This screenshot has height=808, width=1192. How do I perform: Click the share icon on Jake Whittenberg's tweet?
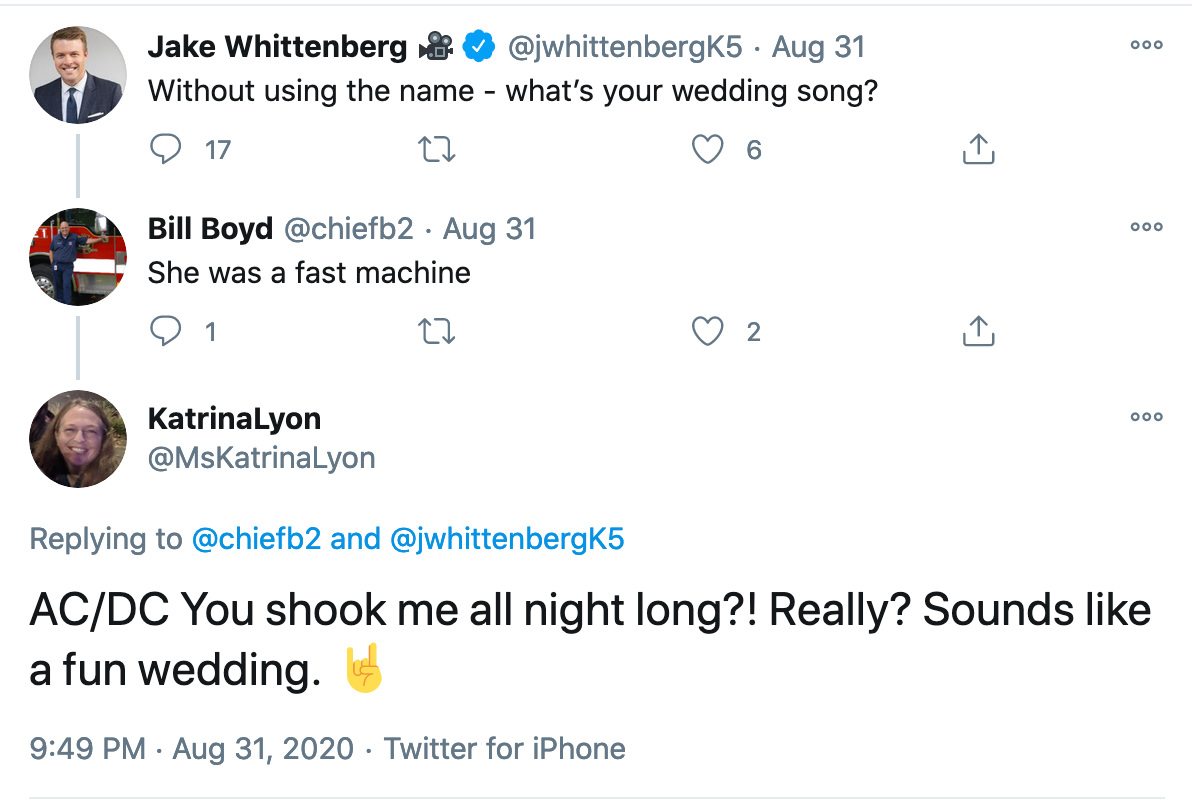(978, 148)
